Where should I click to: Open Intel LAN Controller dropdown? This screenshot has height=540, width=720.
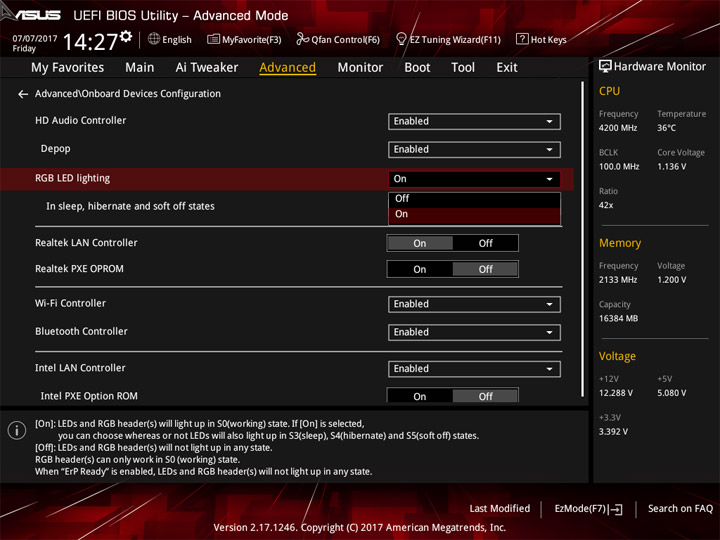pos(474,369)
